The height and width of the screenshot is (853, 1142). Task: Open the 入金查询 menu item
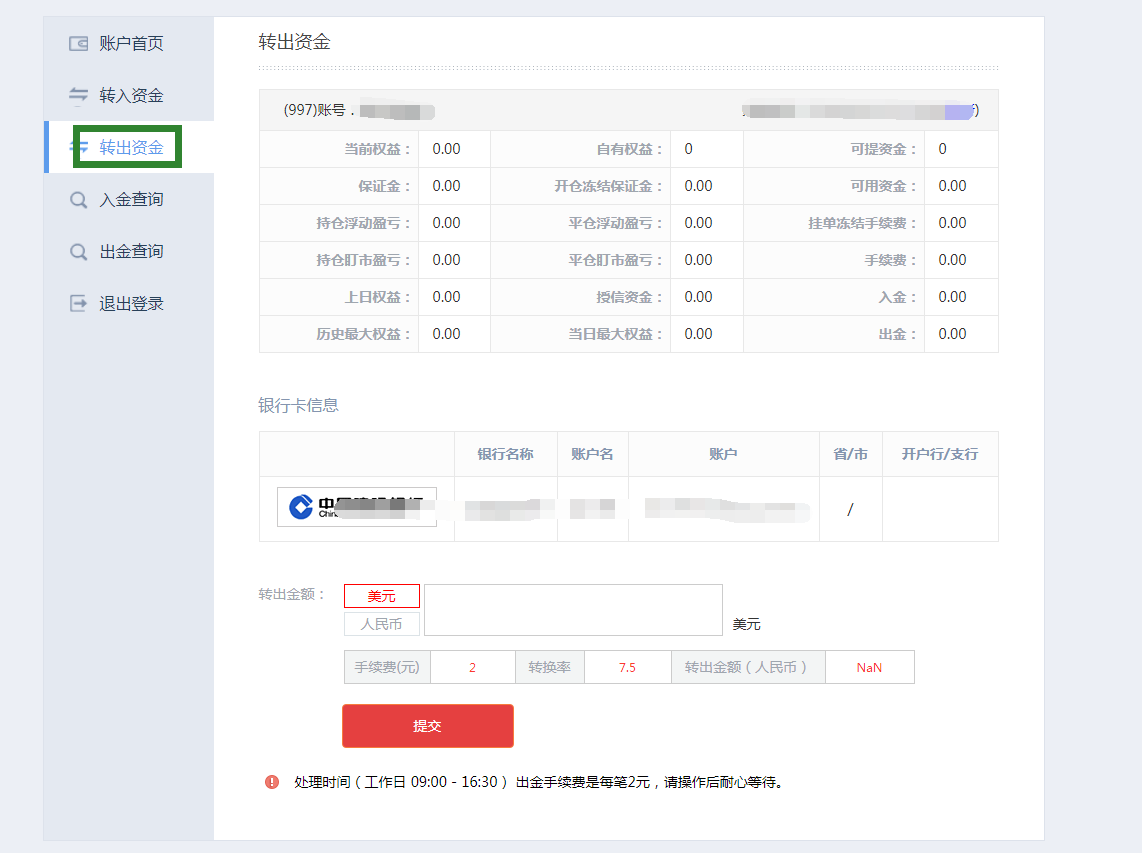point(131,200)
